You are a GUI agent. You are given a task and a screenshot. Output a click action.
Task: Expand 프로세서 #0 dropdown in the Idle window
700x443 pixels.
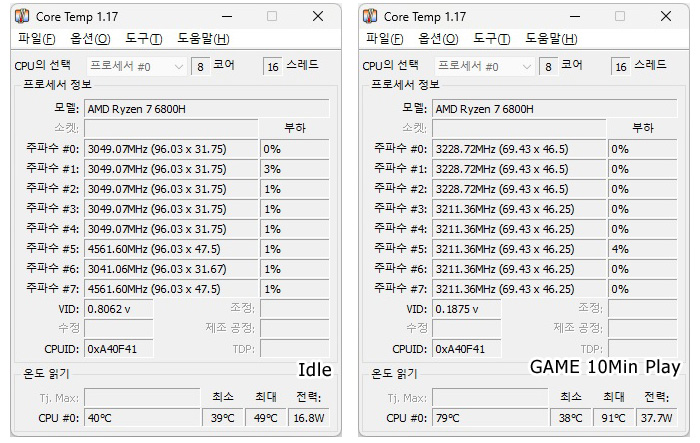coord(137,67)
